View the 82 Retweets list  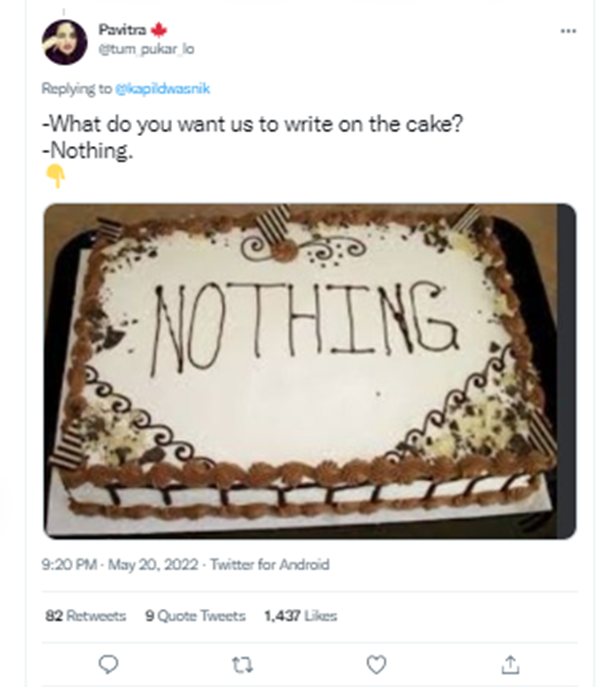(86, 616)
